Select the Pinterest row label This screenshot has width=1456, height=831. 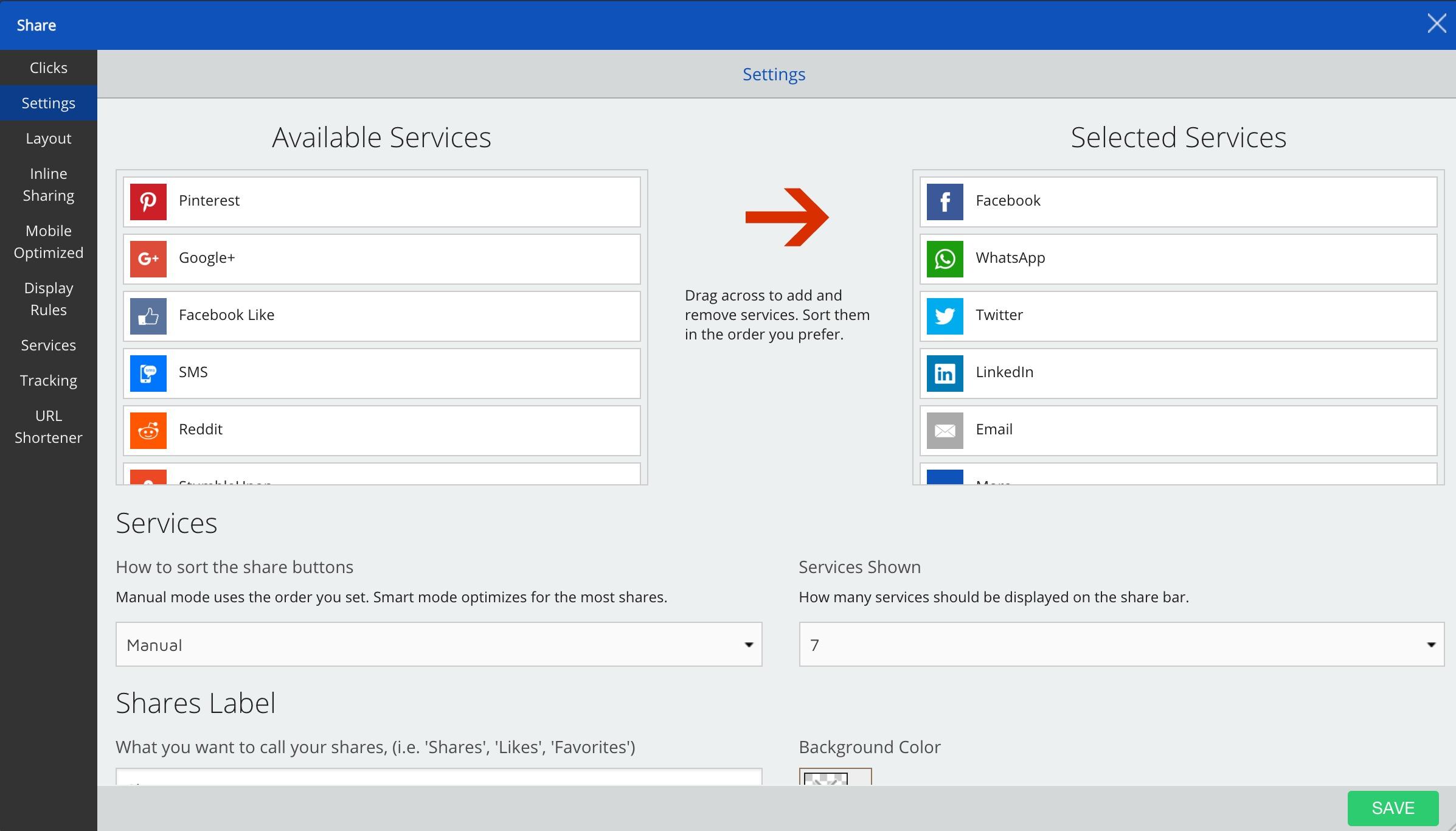click(209, 201)
